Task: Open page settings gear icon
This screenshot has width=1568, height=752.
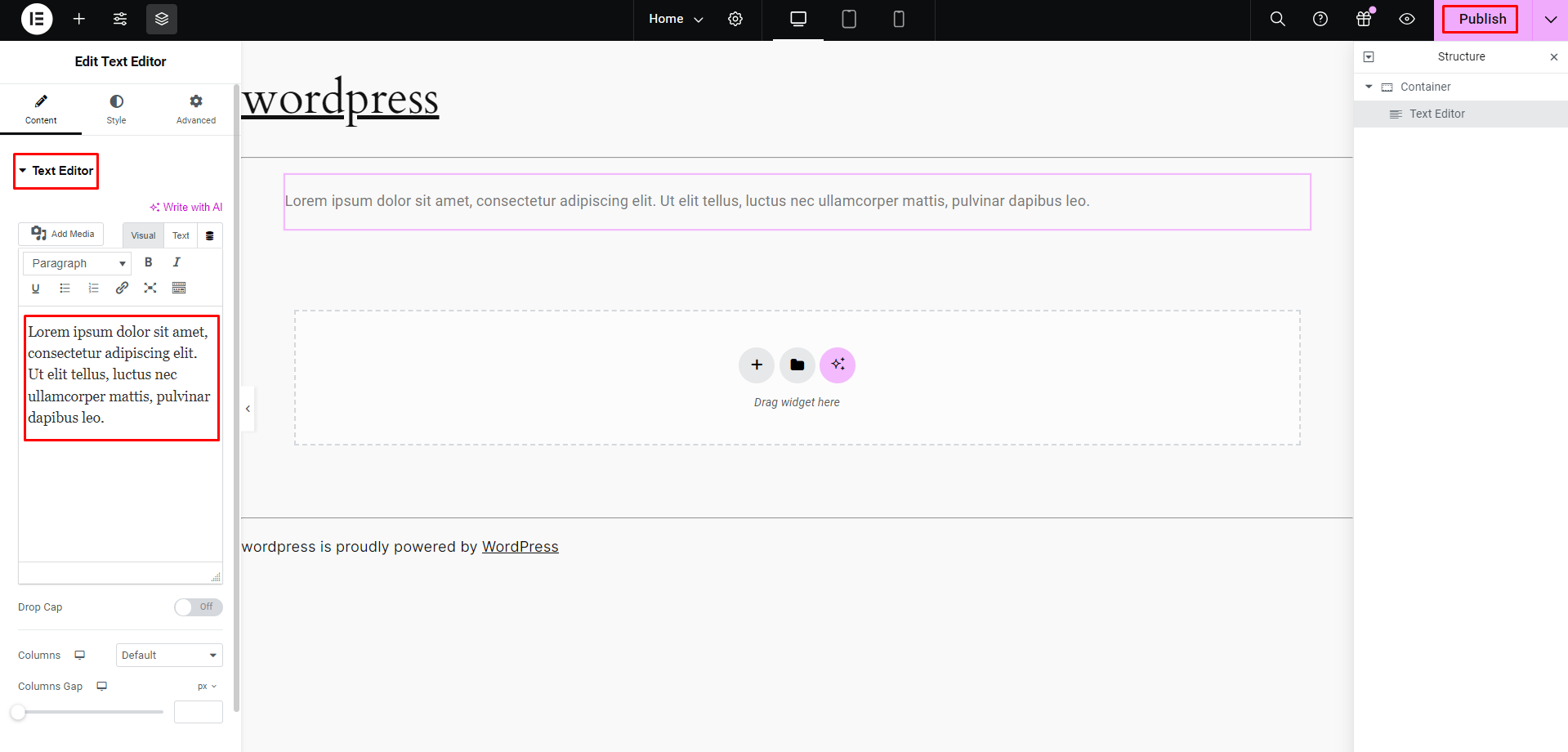Action: point(735,19)
